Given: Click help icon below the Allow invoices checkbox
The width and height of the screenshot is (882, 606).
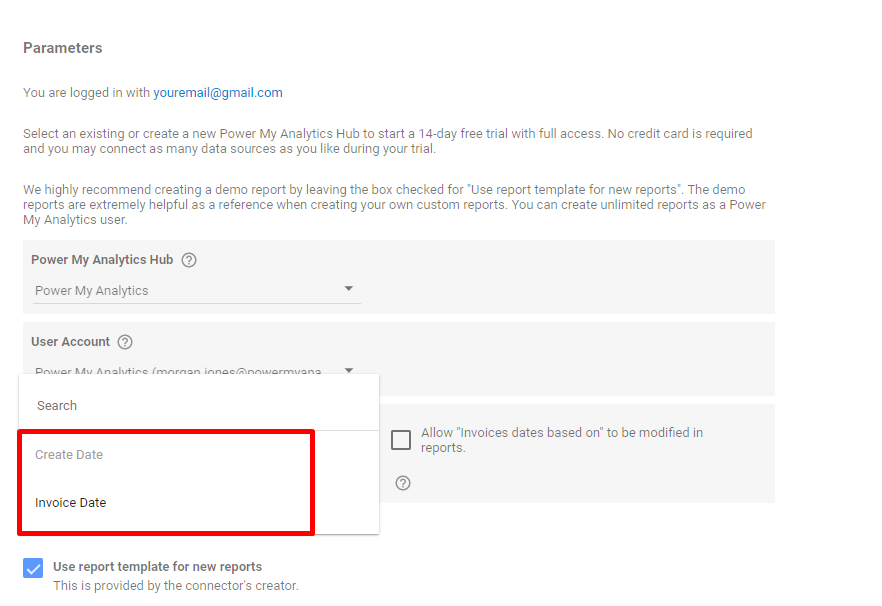Looking at the screenshot, I should coord(403,483).
